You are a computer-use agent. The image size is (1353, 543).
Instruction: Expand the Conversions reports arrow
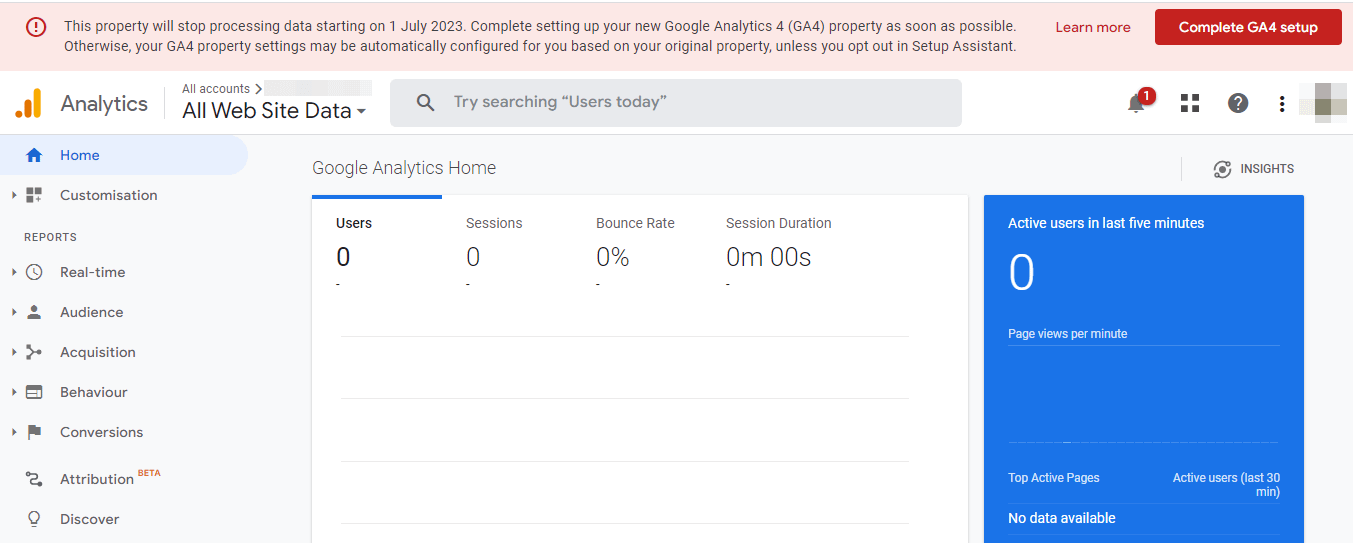click(x=14, y=432)
